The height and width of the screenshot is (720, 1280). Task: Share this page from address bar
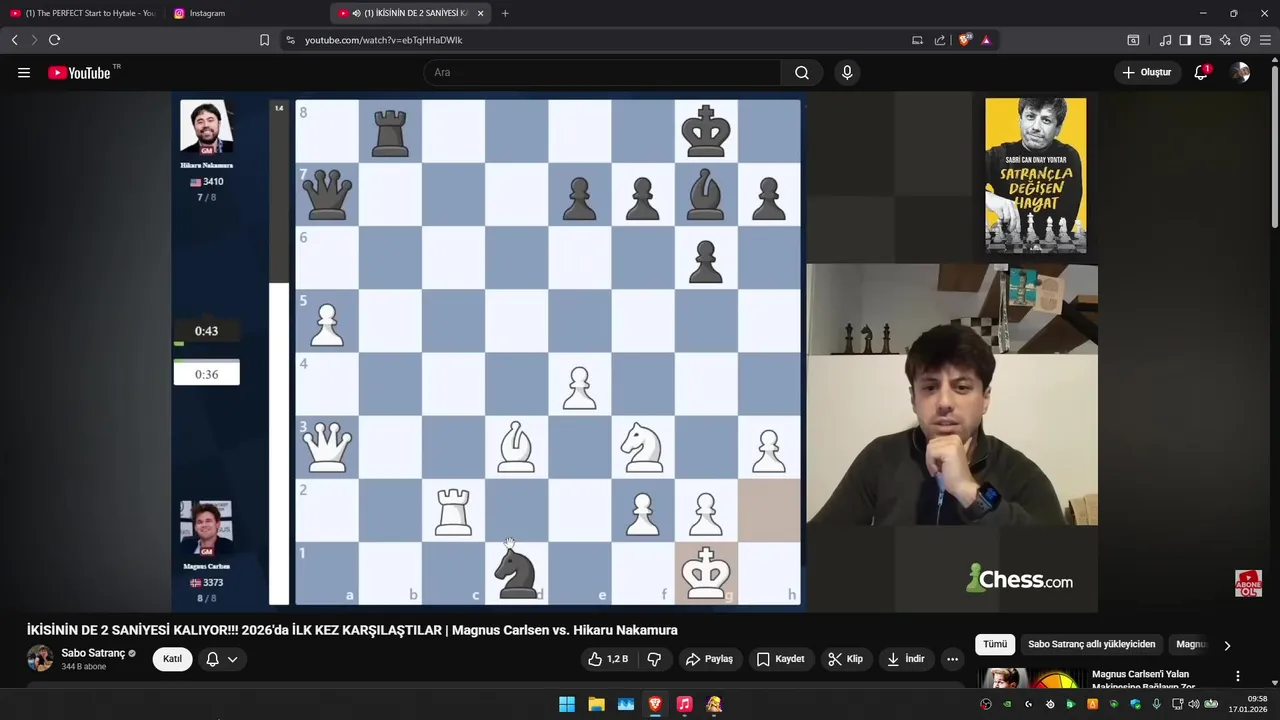click(x=940, y=40)
